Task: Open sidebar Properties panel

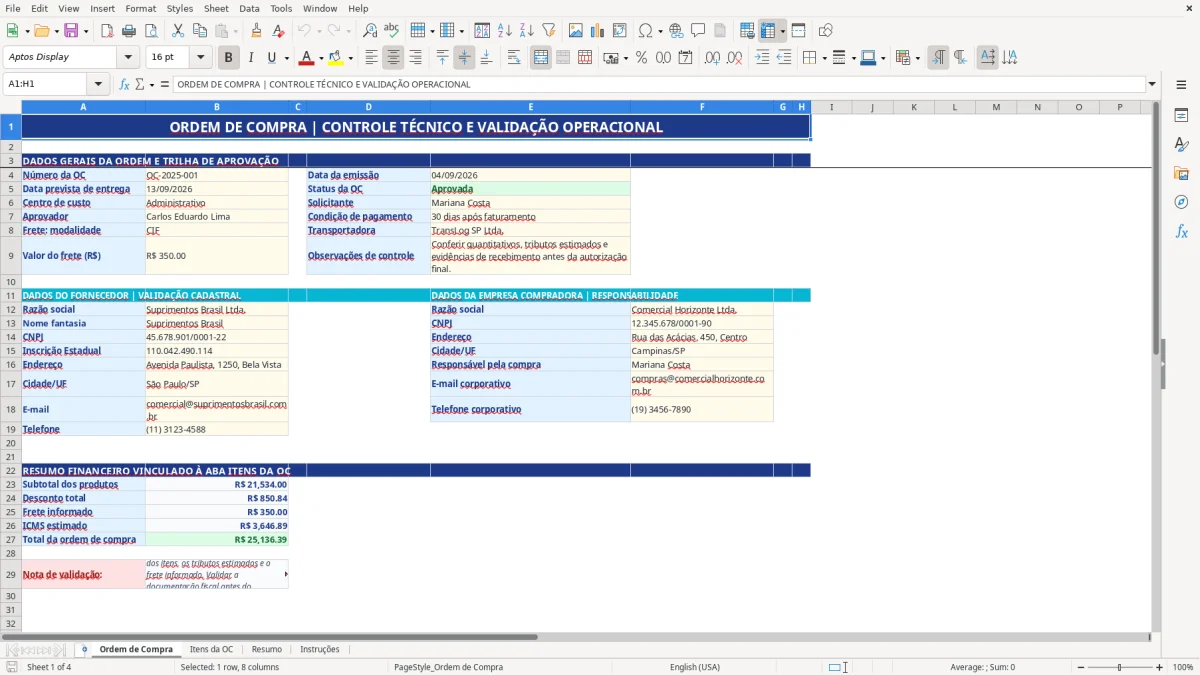Action: (1181, 115)
